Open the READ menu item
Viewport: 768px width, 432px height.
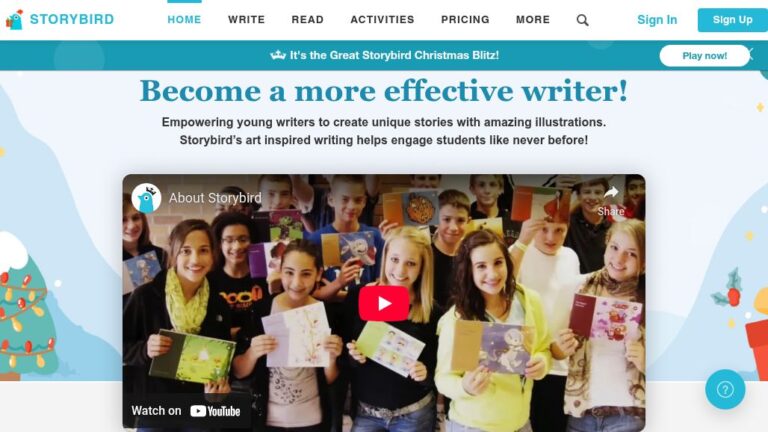(308, 20)
